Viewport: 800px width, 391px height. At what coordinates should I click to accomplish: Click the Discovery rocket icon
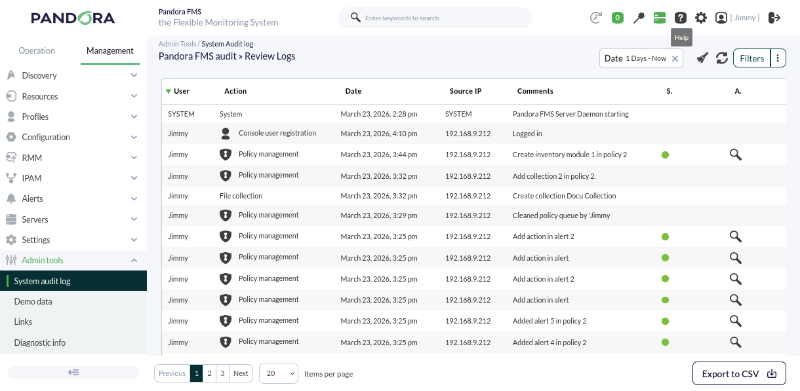[11, 76]
